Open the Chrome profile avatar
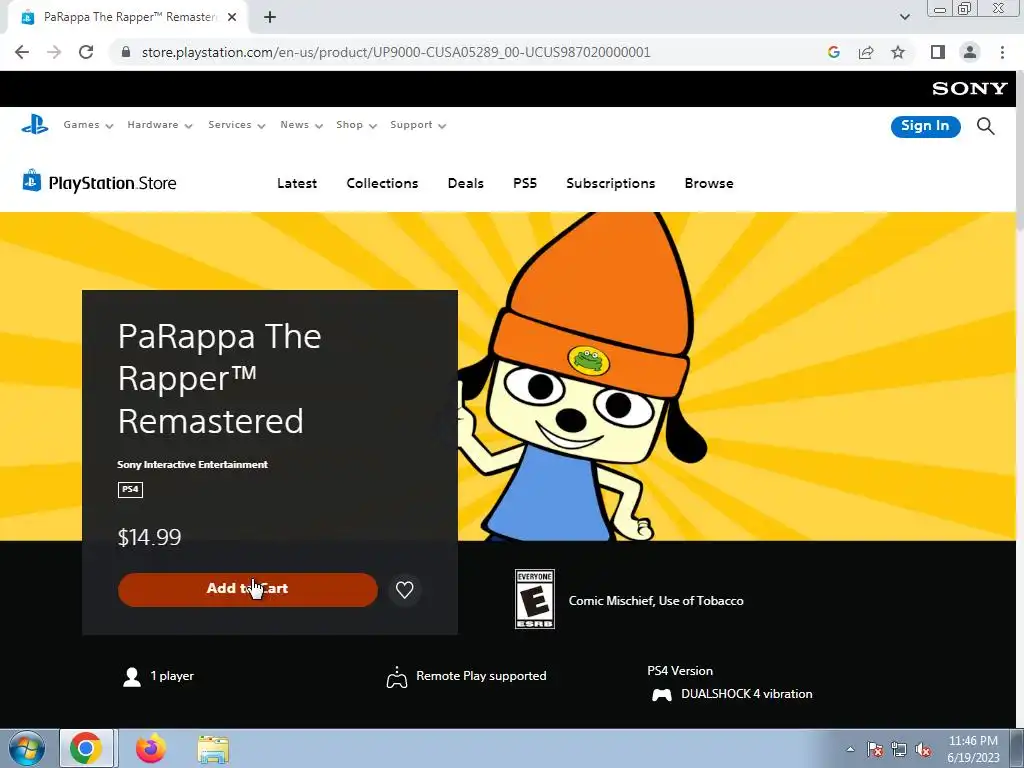 click(970, 52)
